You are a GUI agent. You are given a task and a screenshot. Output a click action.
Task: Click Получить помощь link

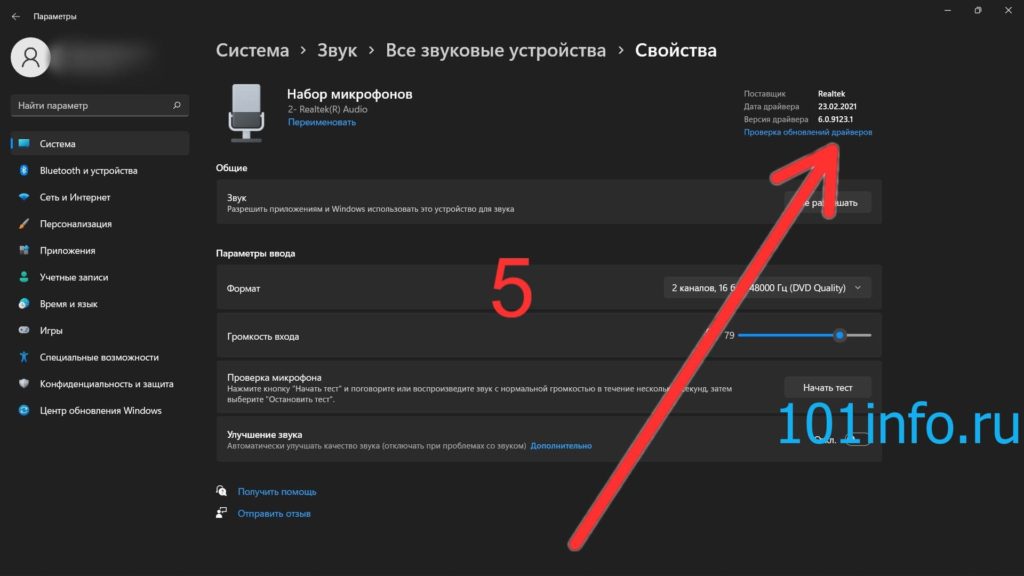pos(277,492)
